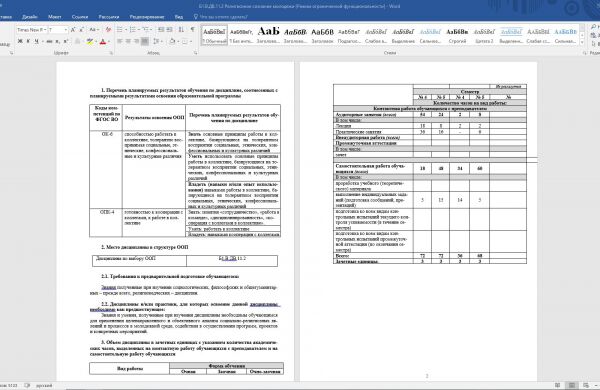Image resolution: width=600 pixels, height=390 pixels.
Task: Click the русский language indicator
Action: click(44, 385)
